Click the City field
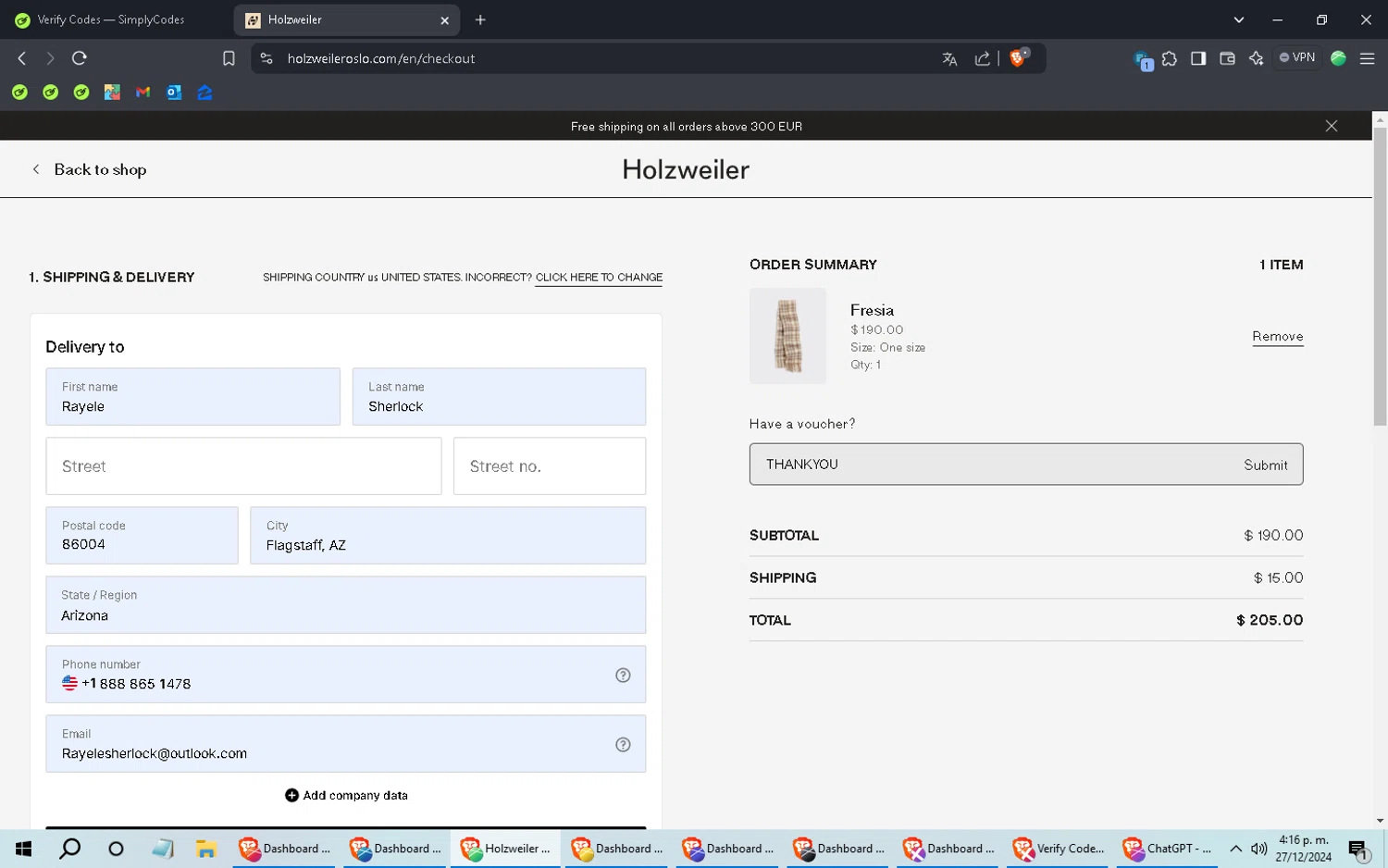The image size is (1388, 868). pos(448,536)
